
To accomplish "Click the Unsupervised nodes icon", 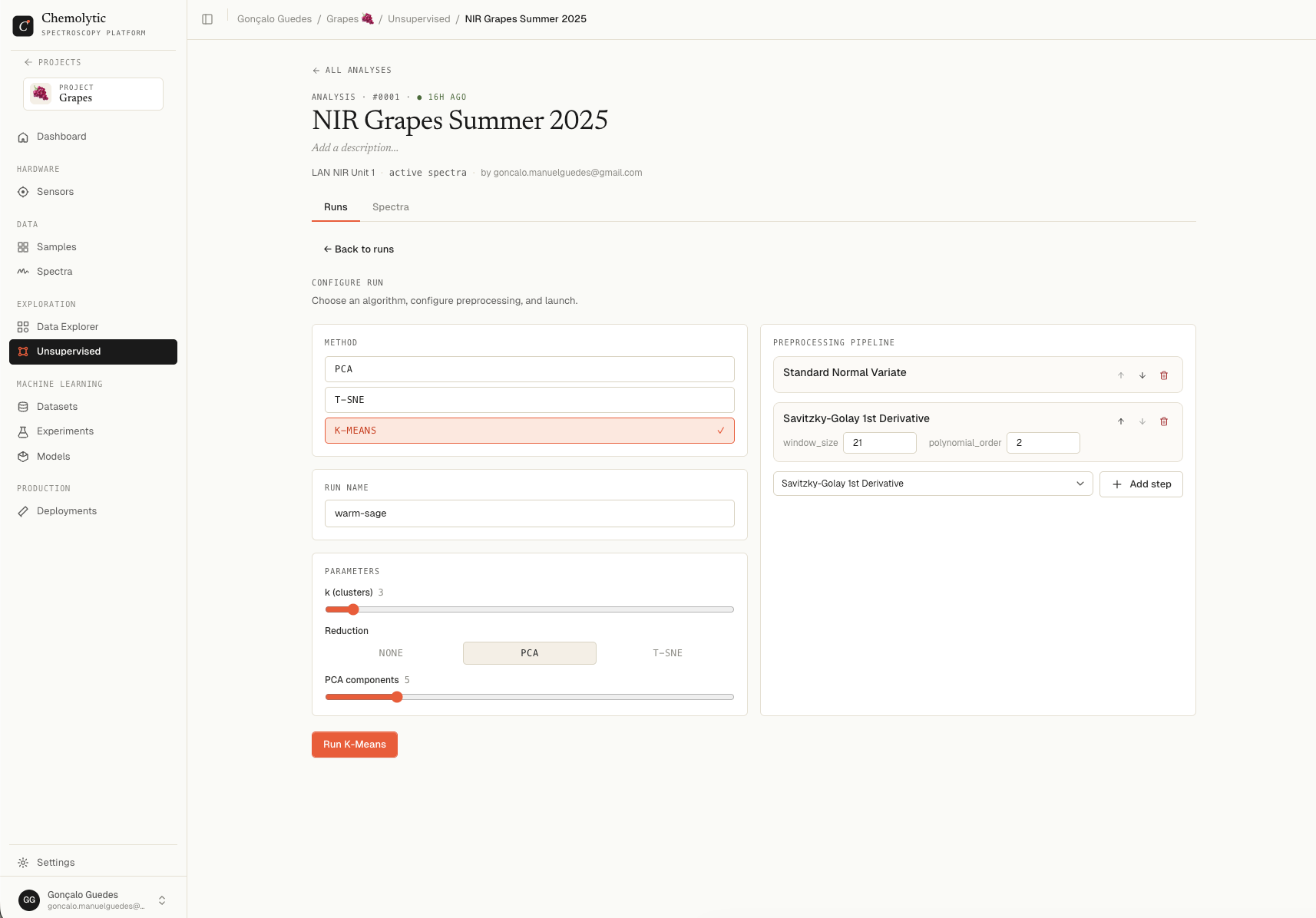I will click(x=23, y=352).
